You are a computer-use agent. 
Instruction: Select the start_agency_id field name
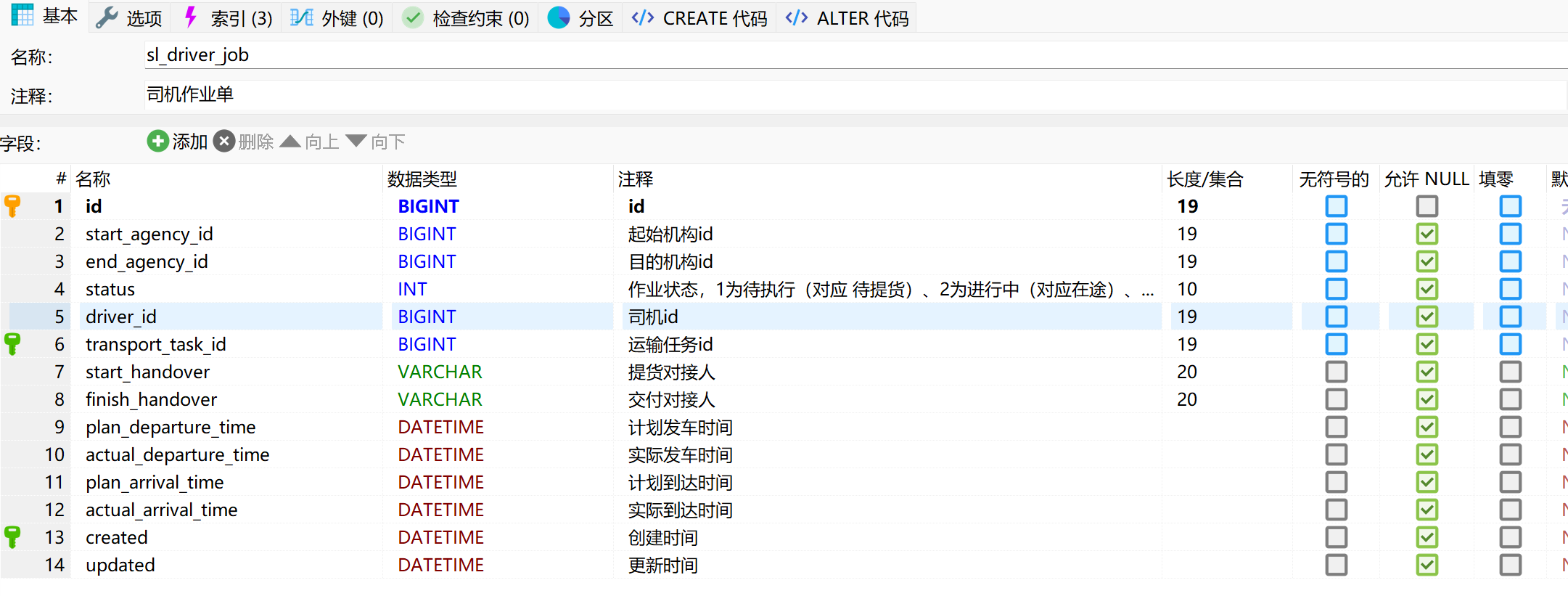(149, 234)
